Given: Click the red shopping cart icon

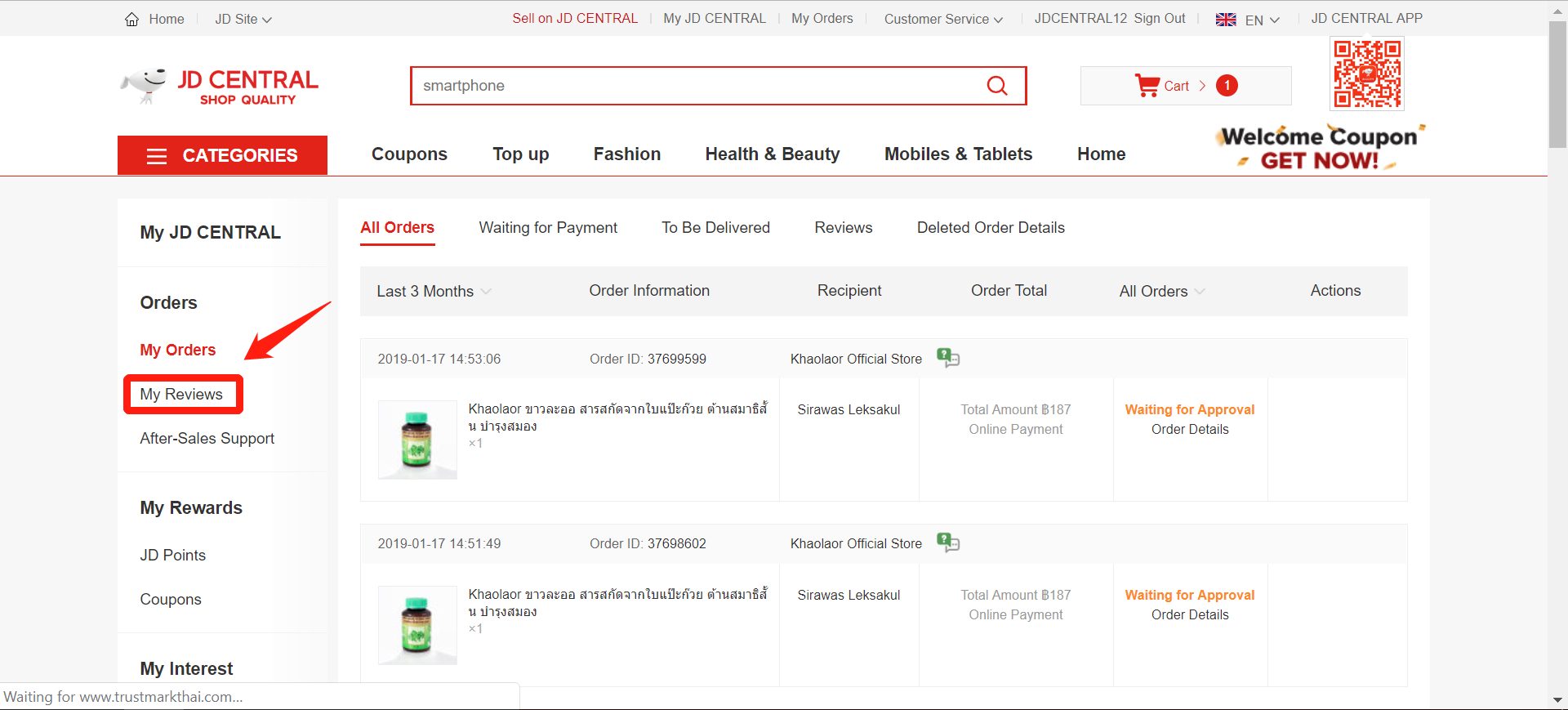Looking at the screenshot, I should (1147, 86).
